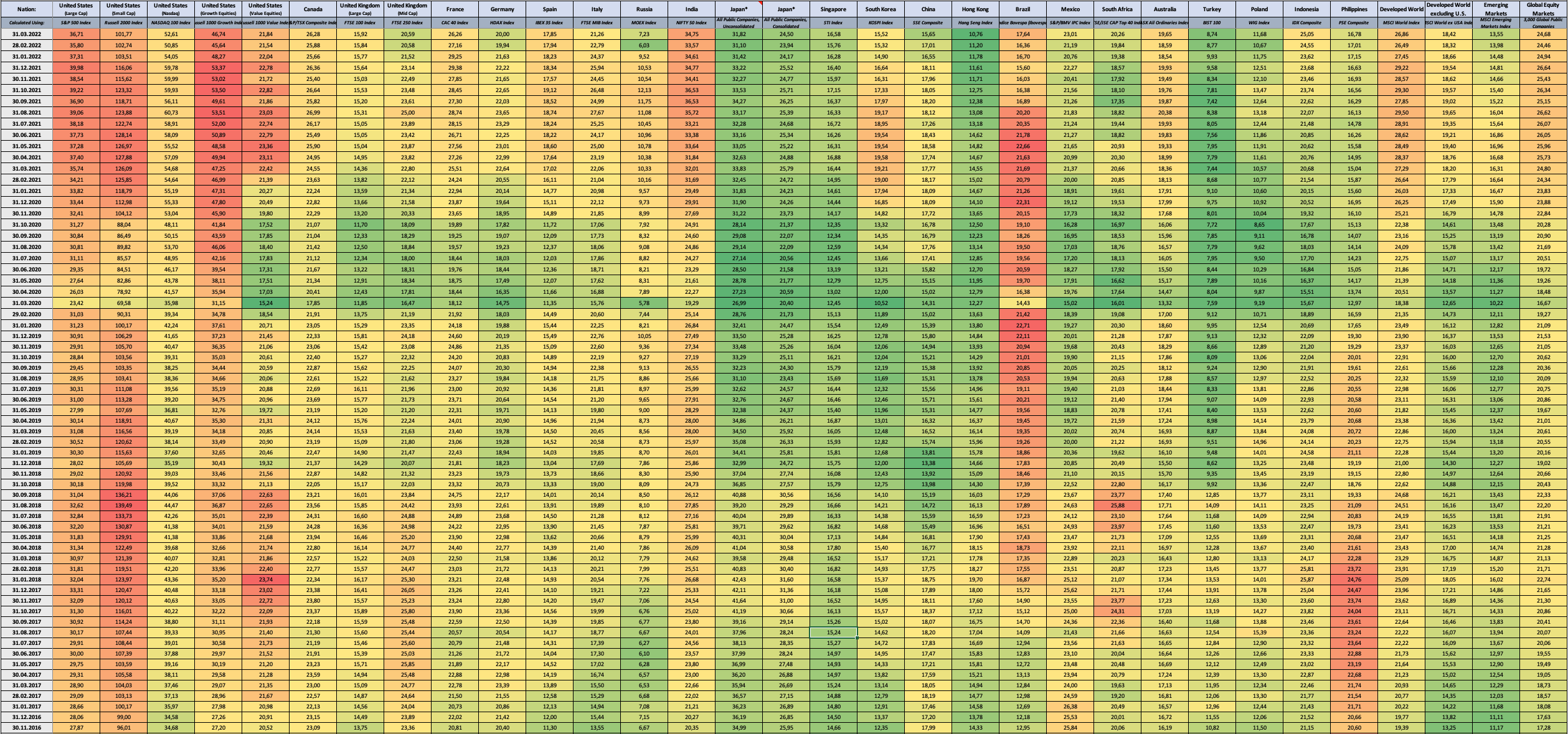Viewport: 1568px width, 734px height.
Task: Click the 'Calculated Using:' label cell
Action: pos(26,22)
